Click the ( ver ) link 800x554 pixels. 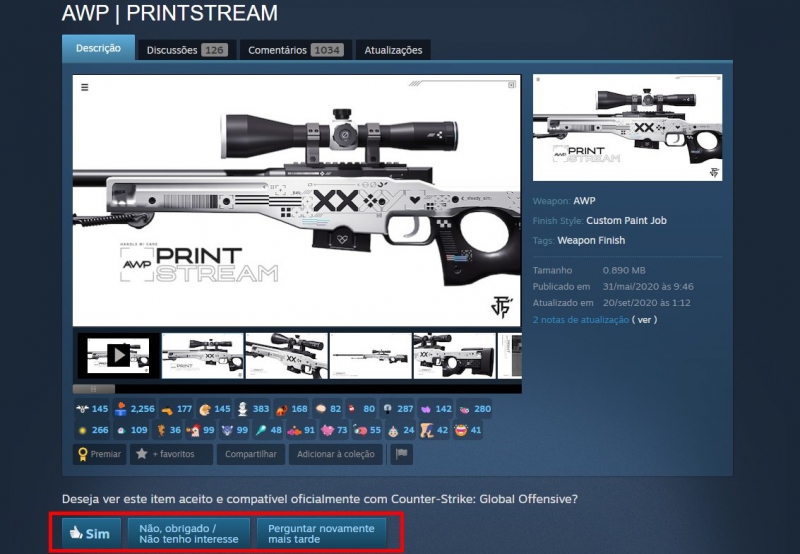coord(644,320)
